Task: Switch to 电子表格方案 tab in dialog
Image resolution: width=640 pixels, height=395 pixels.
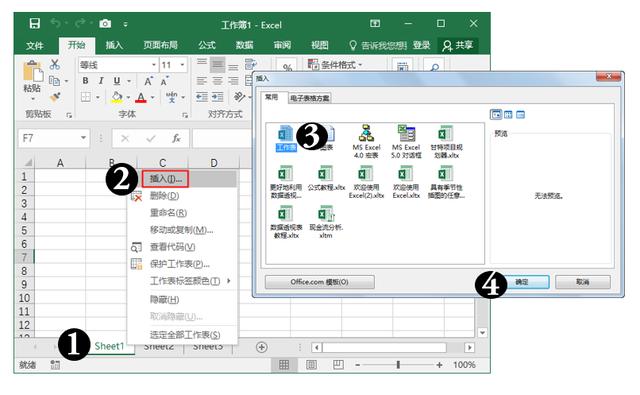Action: tap(310, 98)
